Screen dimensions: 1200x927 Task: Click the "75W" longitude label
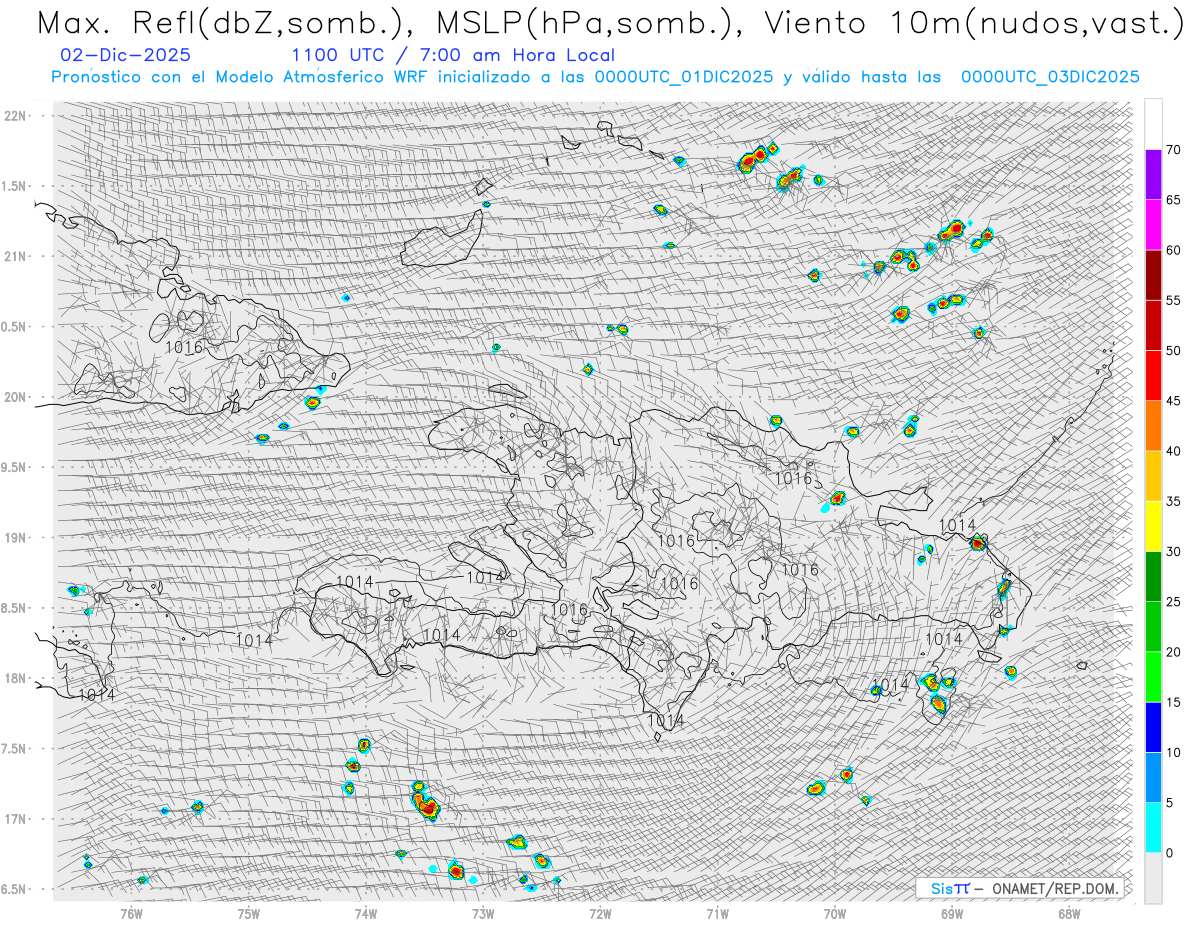248,913
